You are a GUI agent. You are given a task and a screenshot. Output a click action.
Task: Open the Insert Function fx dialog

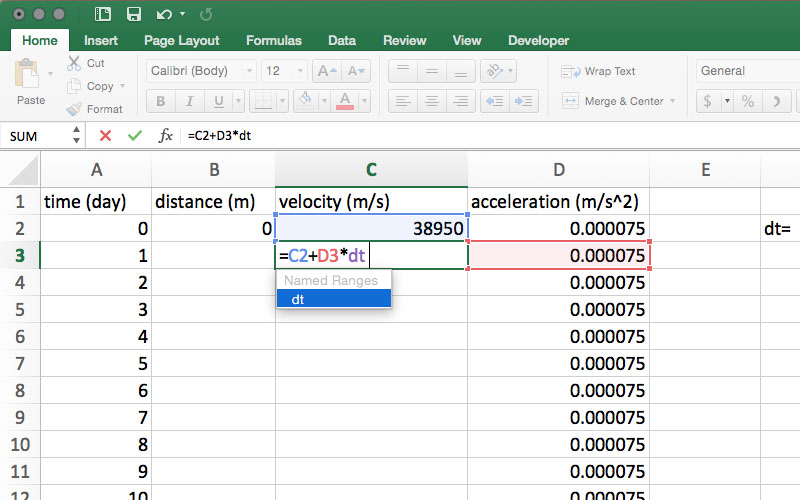[x=165, y=135]
